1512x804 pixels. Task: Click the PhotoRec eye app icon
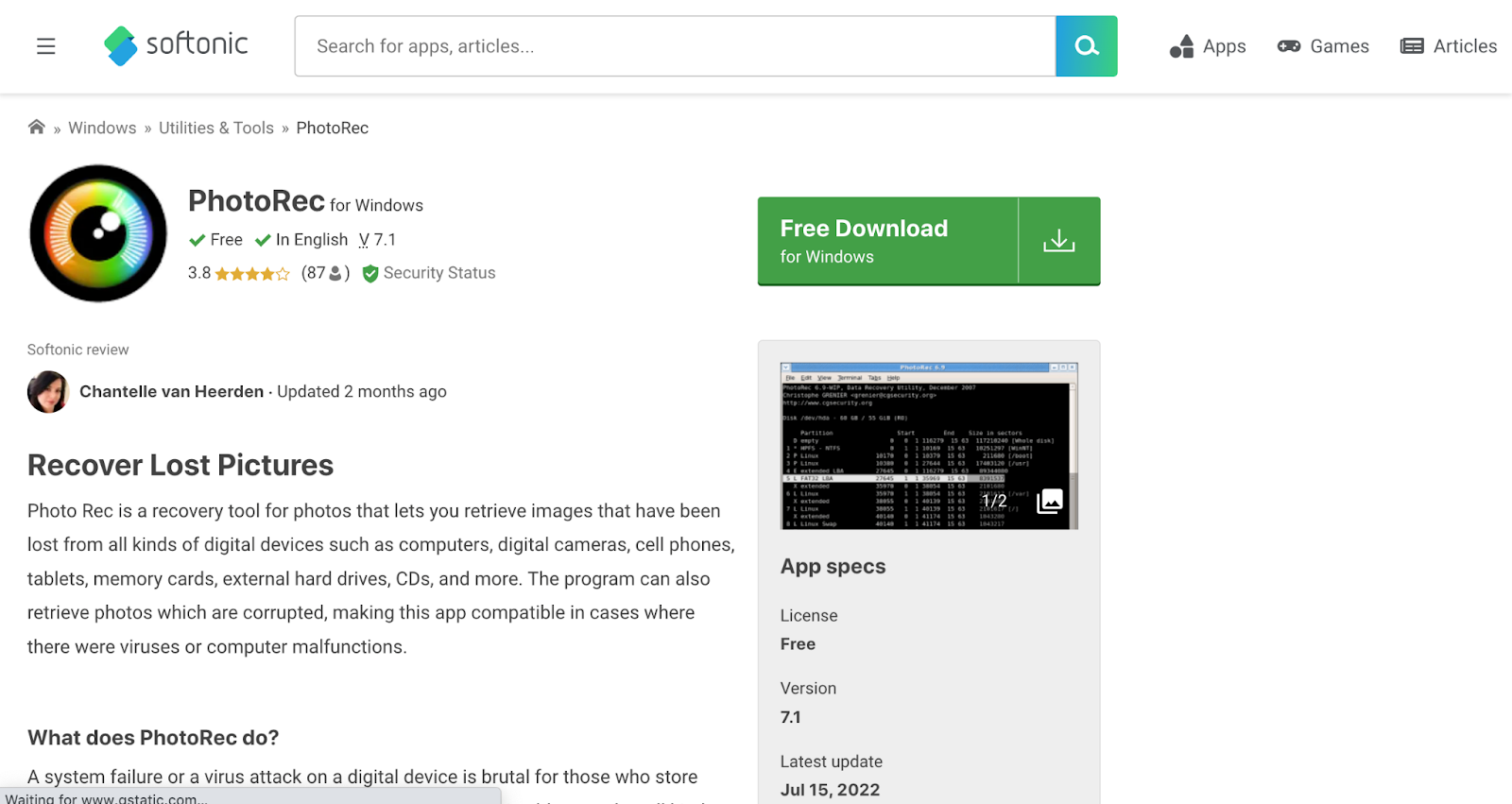(x=98, y=233)
